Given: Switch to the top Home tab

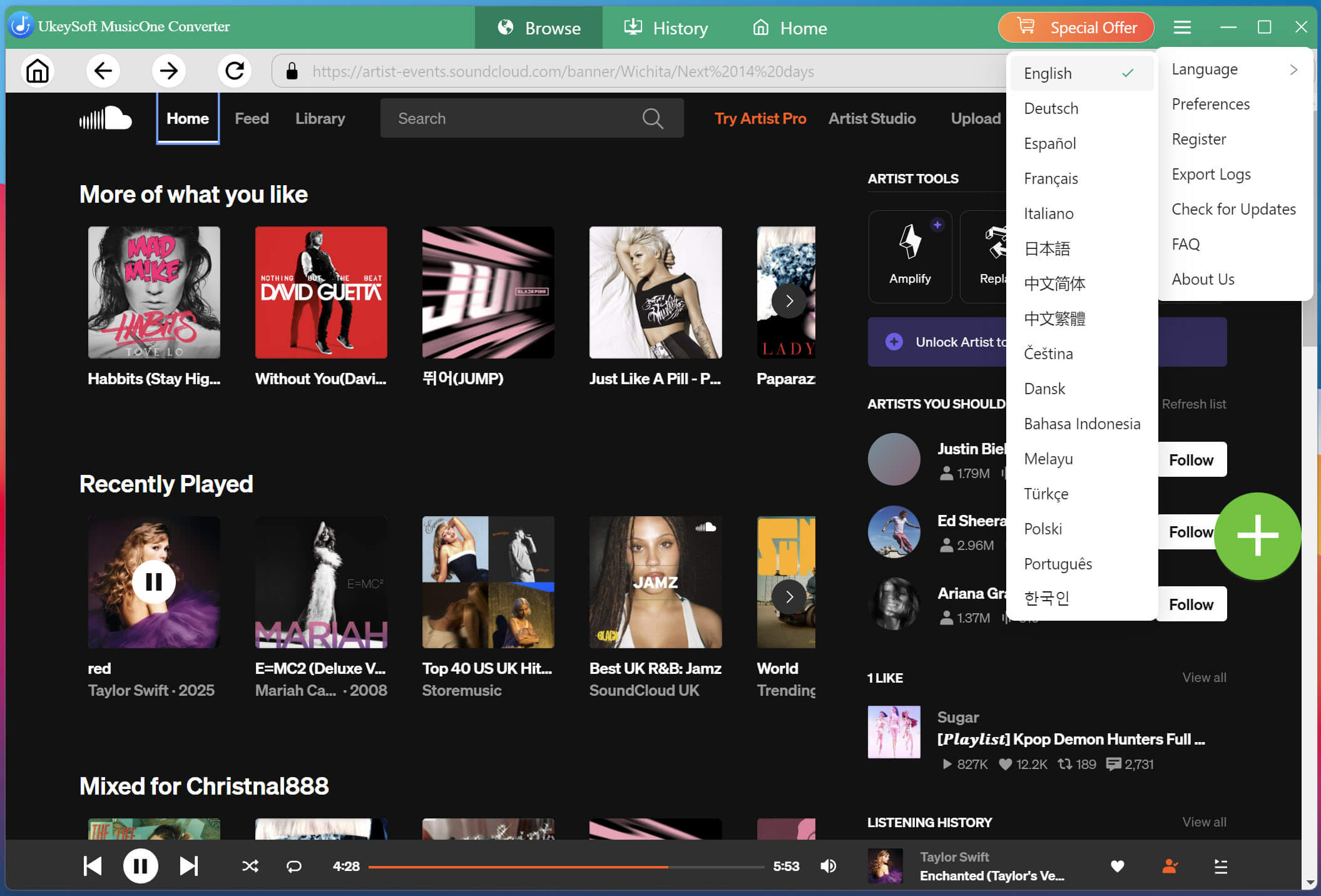Looking at the screenshot, I should 790,28.
